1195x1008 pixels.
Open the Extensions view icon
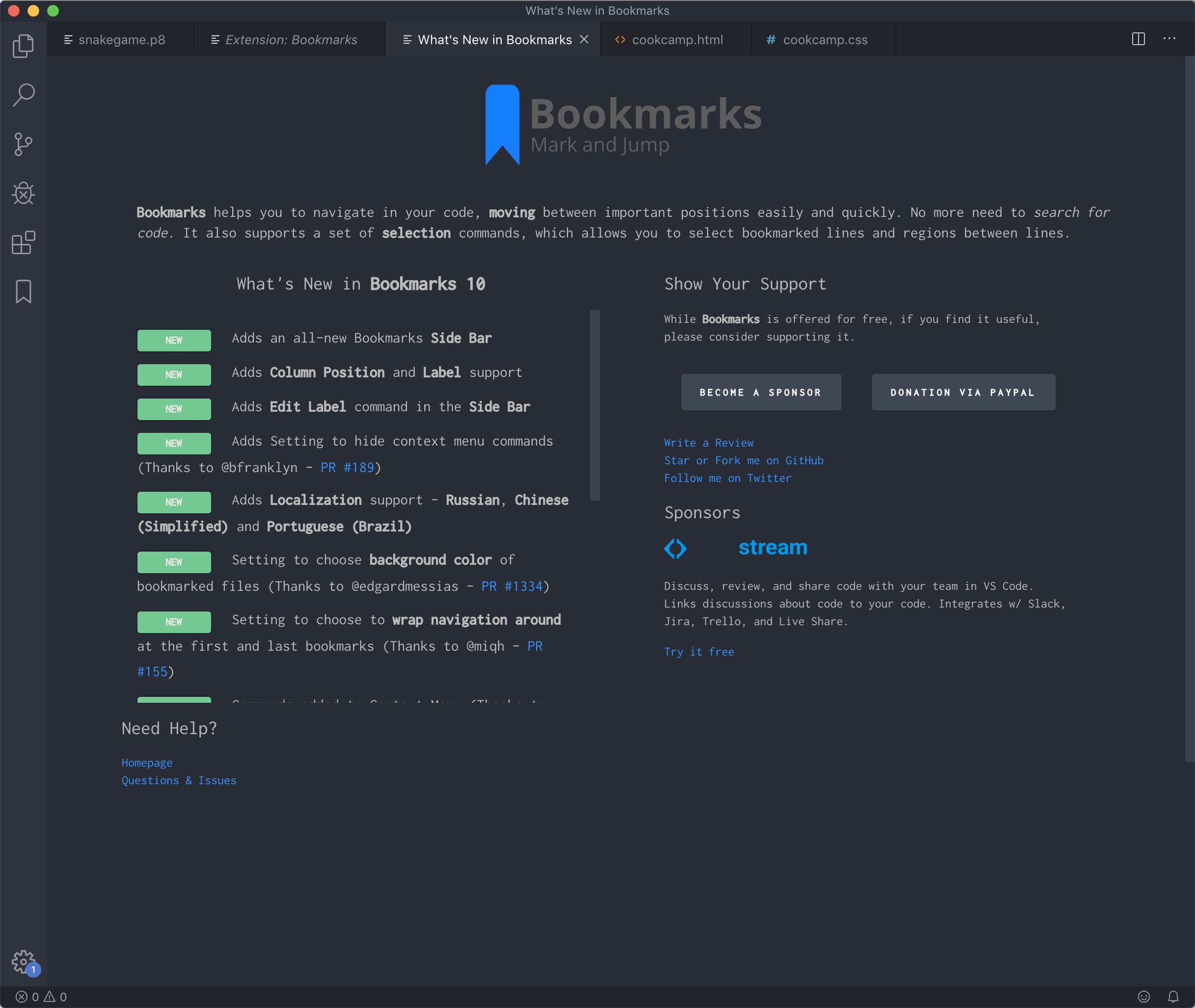pyautogui.click(x=24, y=243)
